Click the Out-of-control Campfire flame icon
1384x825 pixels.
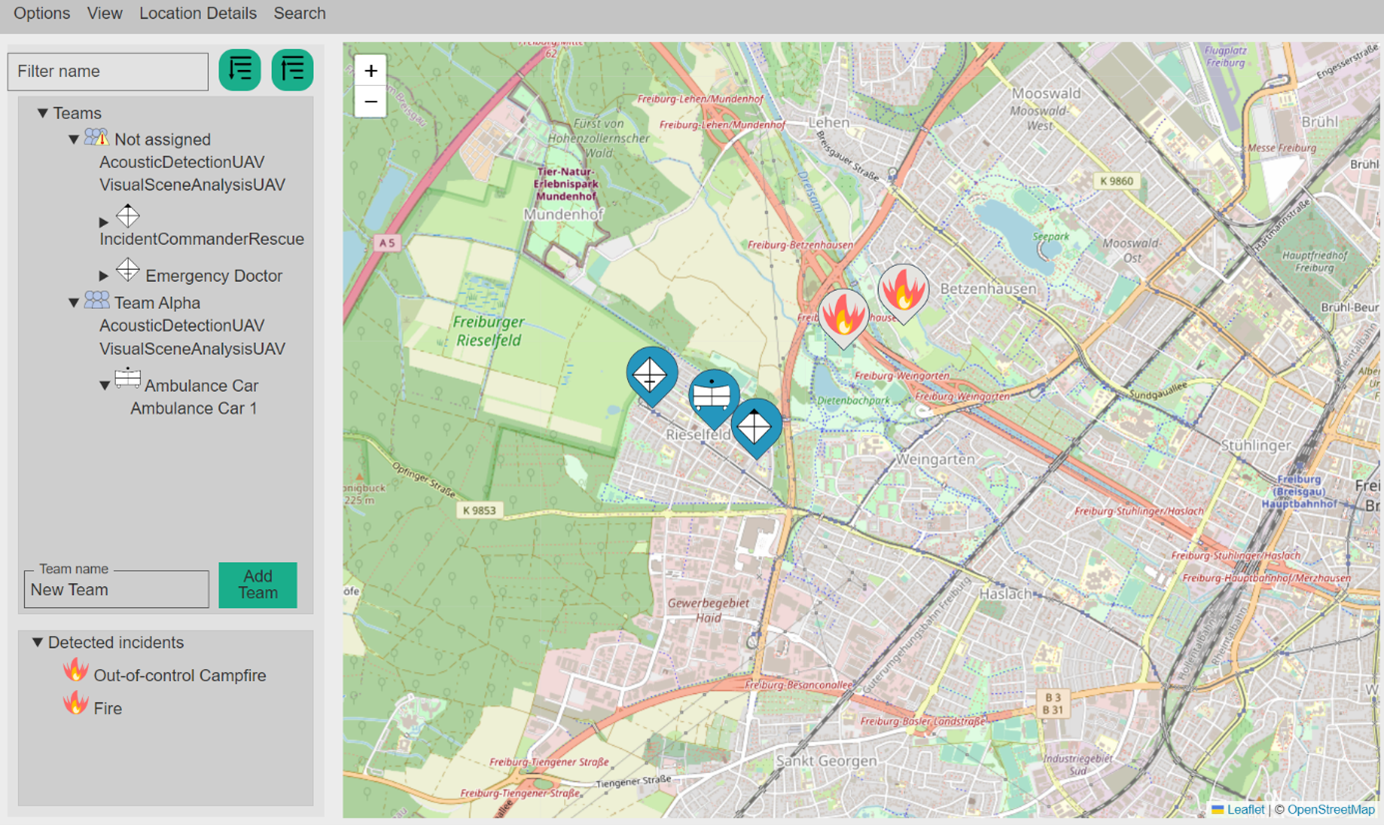[76, 670]
